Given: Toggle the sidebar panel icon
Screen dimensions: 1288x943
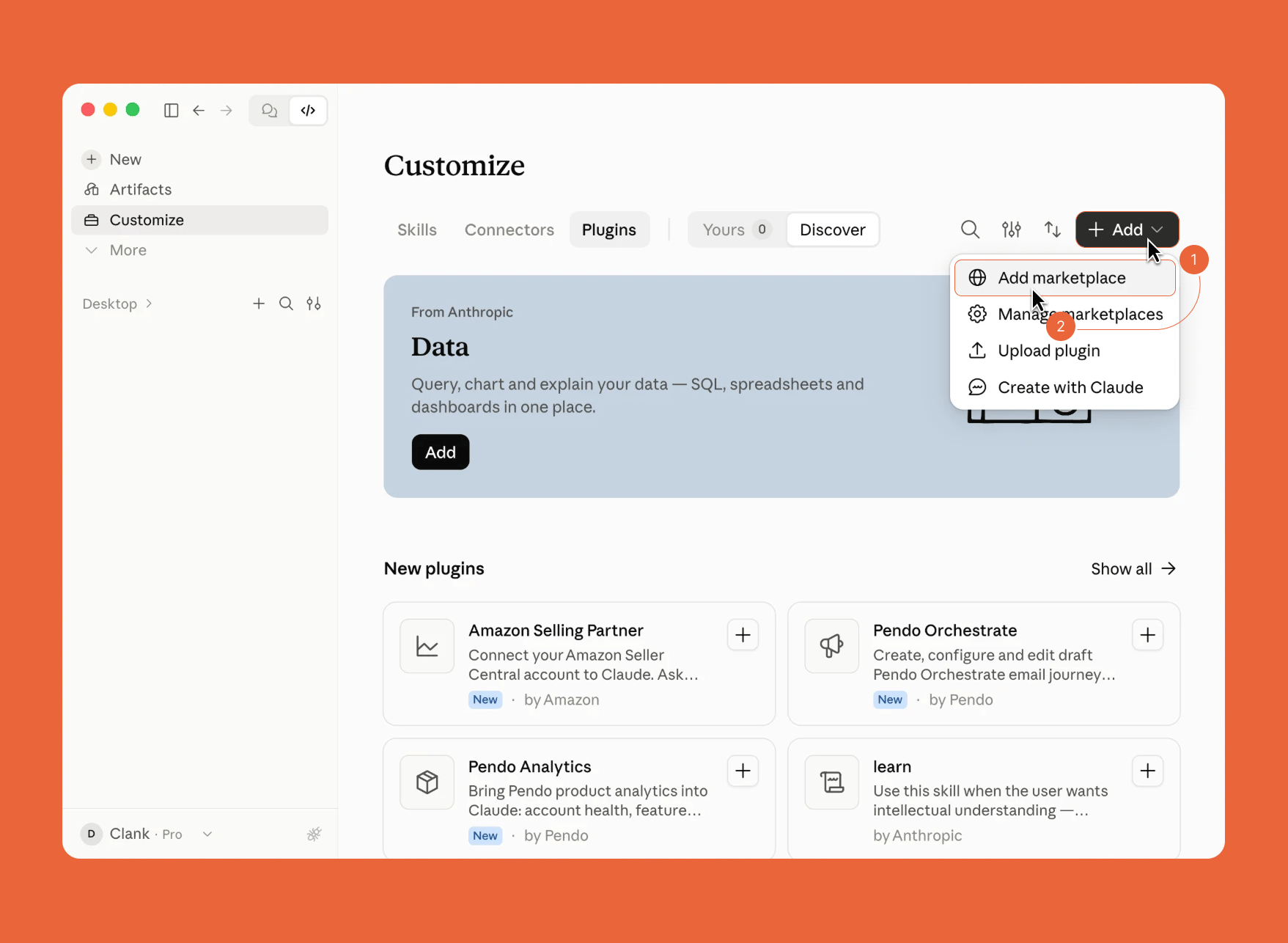Looking at the screenshot, I should pos(171,110).
